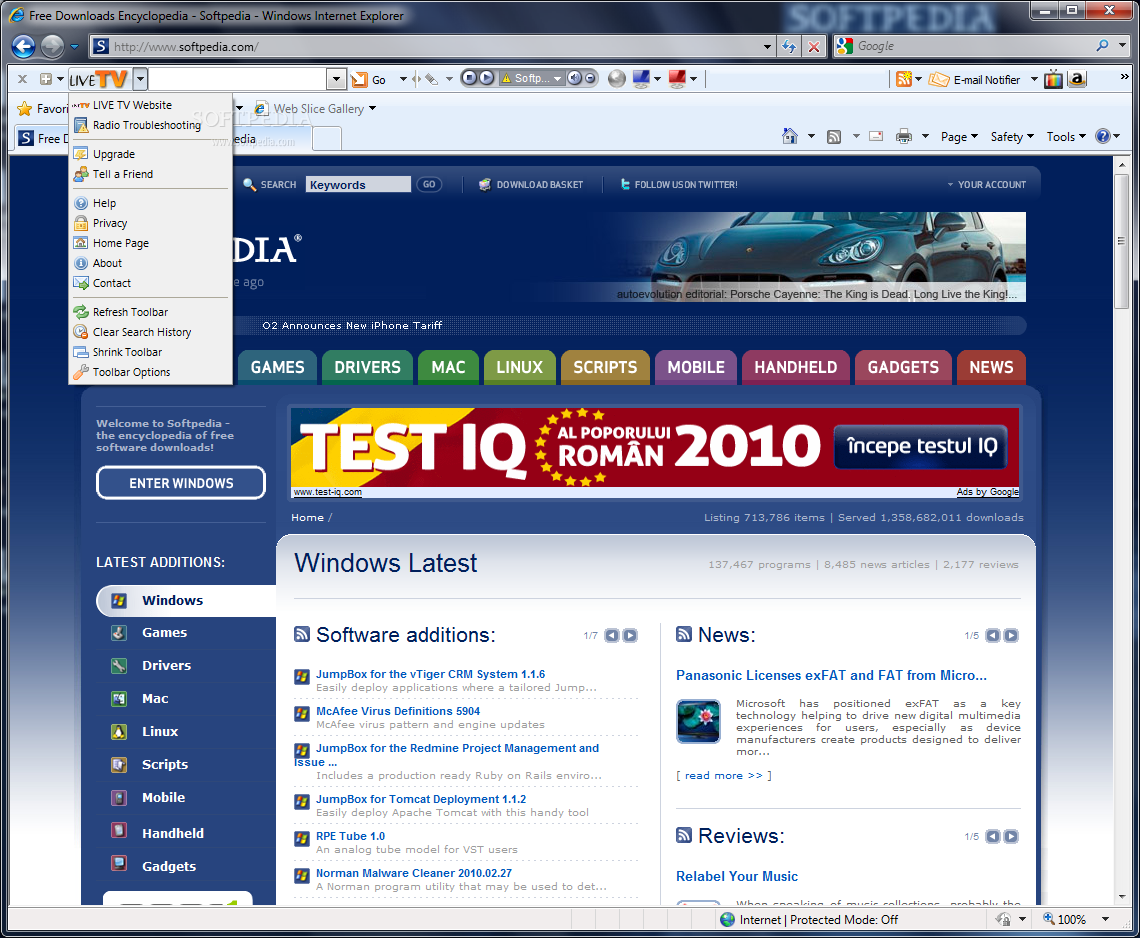Go to next page of Software additions

click(x=630, y=636)
